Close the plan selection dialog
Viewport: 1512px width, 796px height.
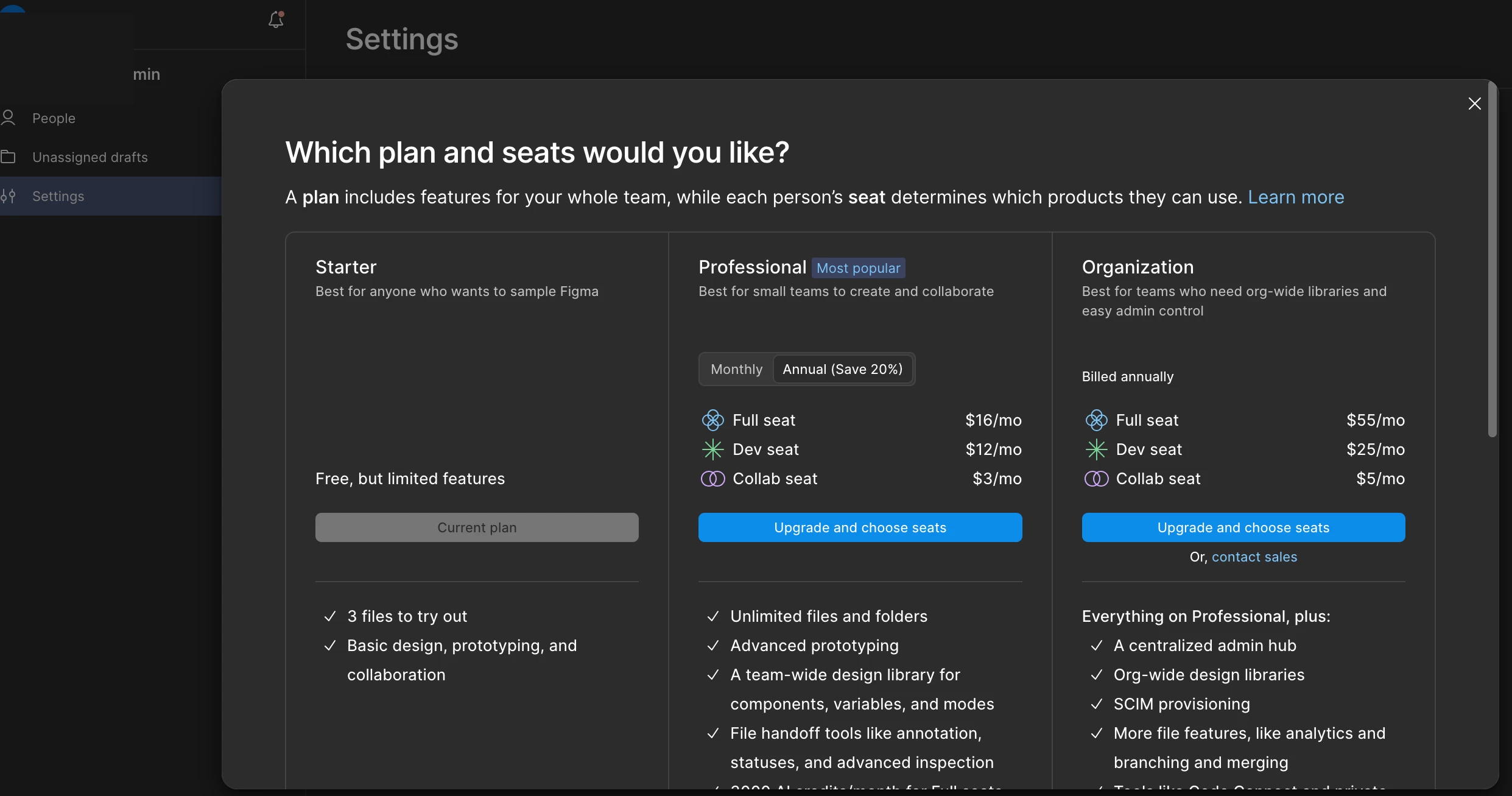(1474, 104)
